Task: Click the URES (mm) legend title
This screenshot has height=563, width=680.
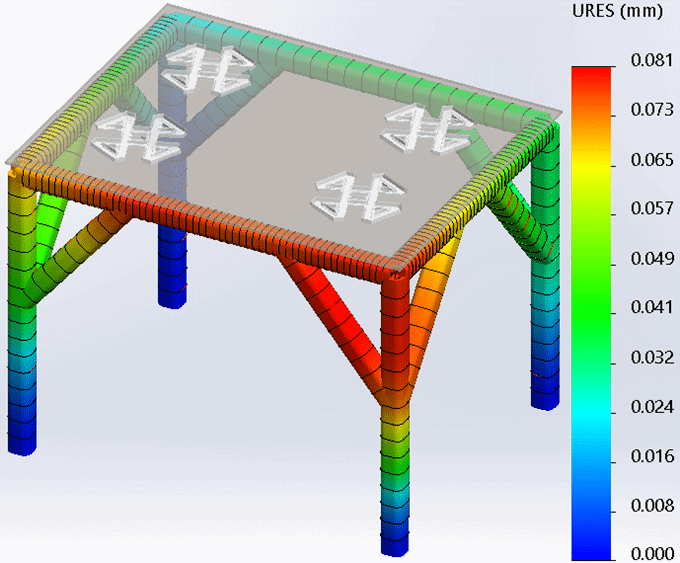Action: [x=612, y=13]
